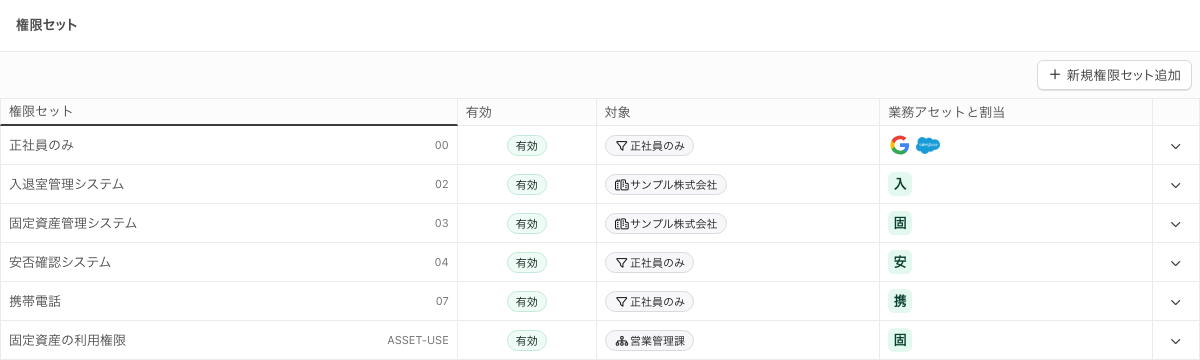Click サンプル株式会社 tag in 入退室管理システム row
The image size is (1200, 360).
coord(666,185)
